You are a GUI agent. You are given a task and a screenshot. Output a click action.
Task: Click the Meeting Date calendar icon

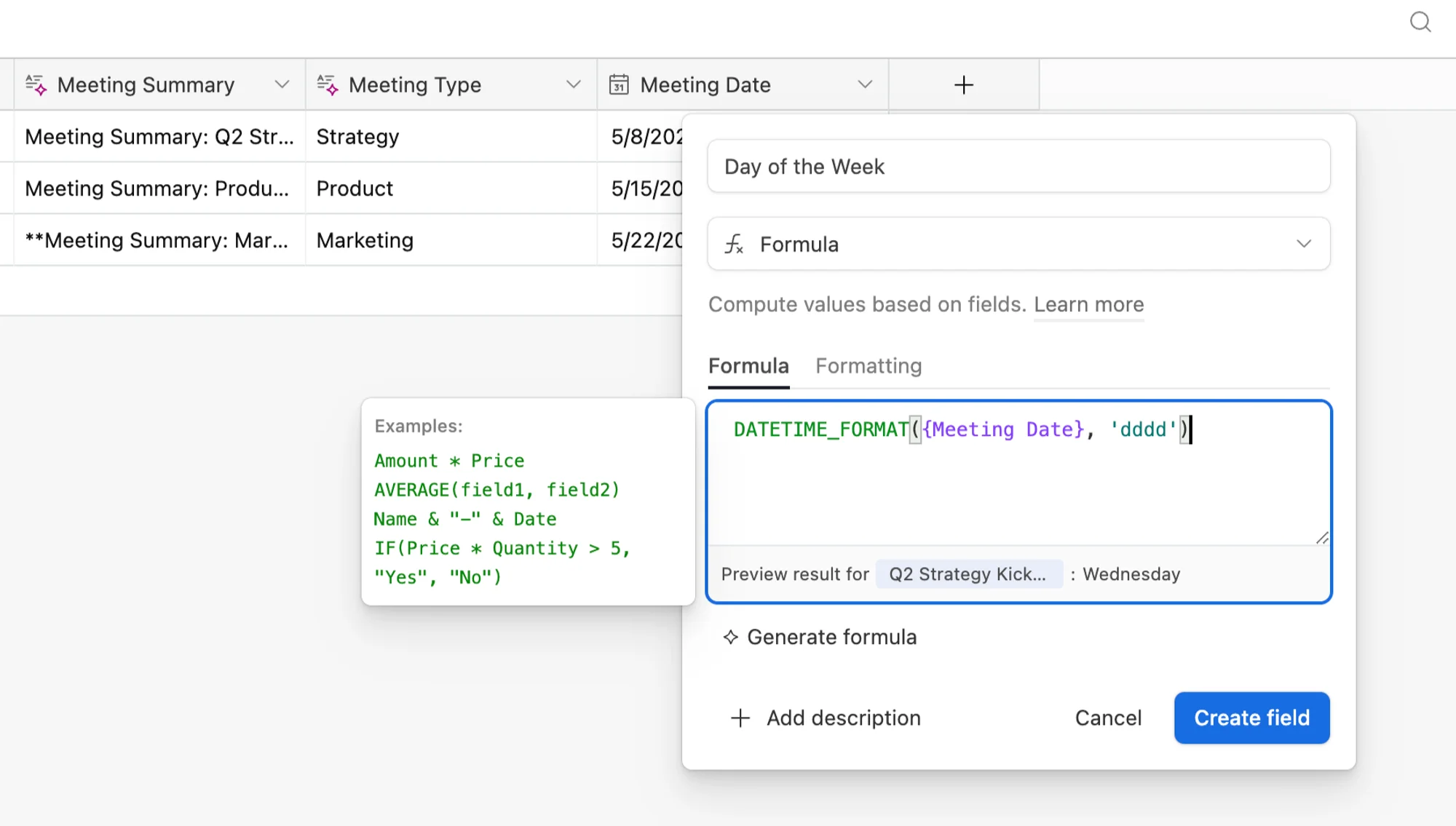pos(619,85)
